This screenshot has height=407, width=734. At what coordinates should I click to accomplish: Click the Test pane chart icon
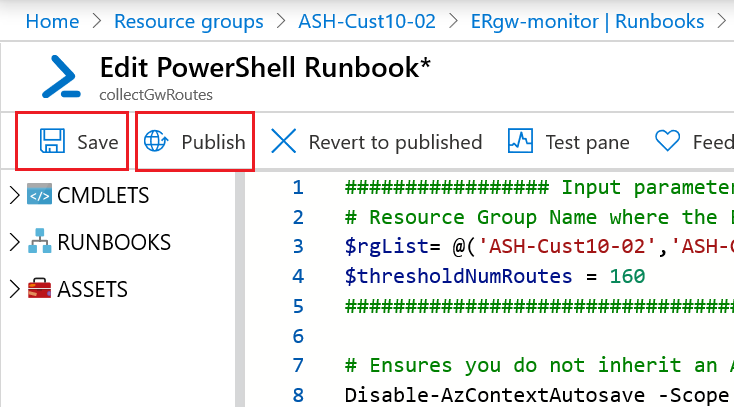point(520,141)
